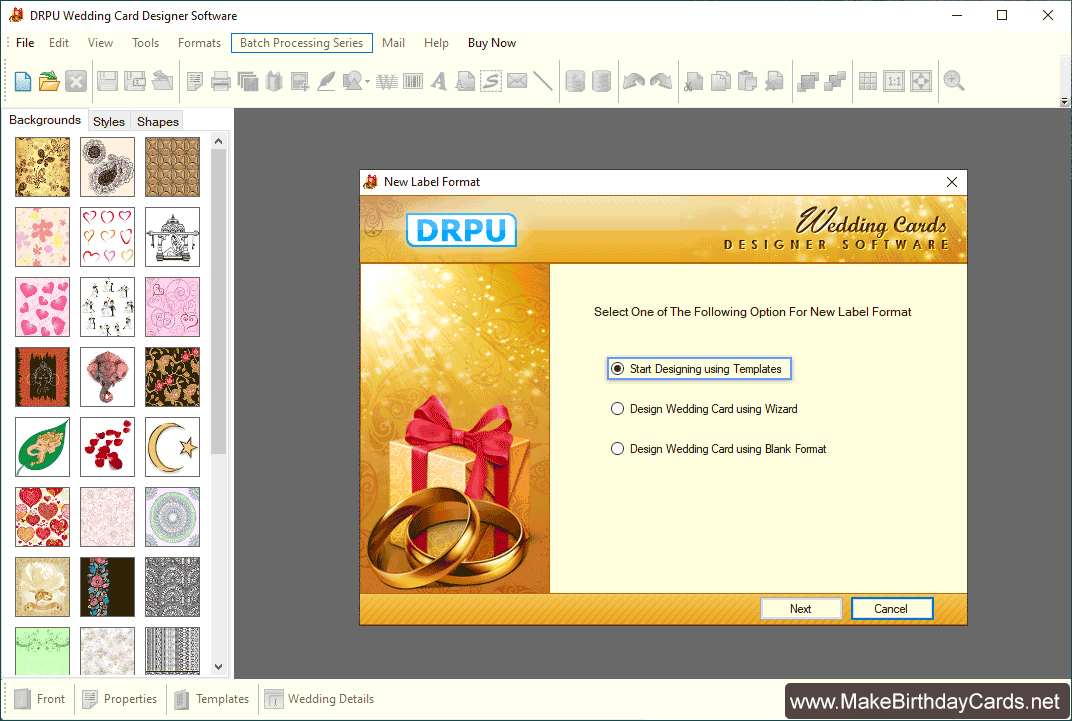The image size is (1072, 721).
Task: Click the Save floppy disk icon
Action: (x=107, y=81)
